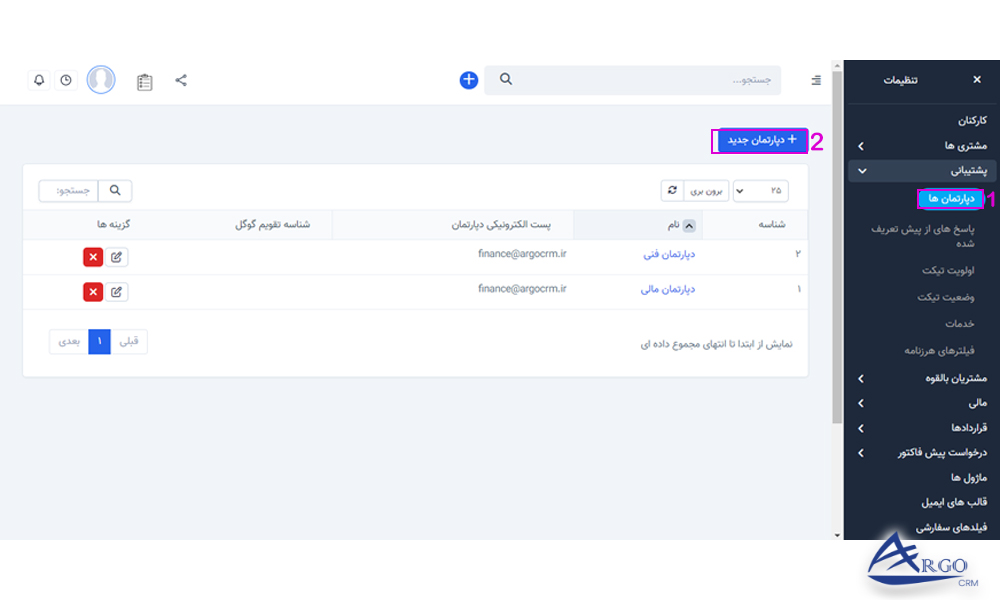Click the share icon in the header
The image size is (1000, 600).
181,80
